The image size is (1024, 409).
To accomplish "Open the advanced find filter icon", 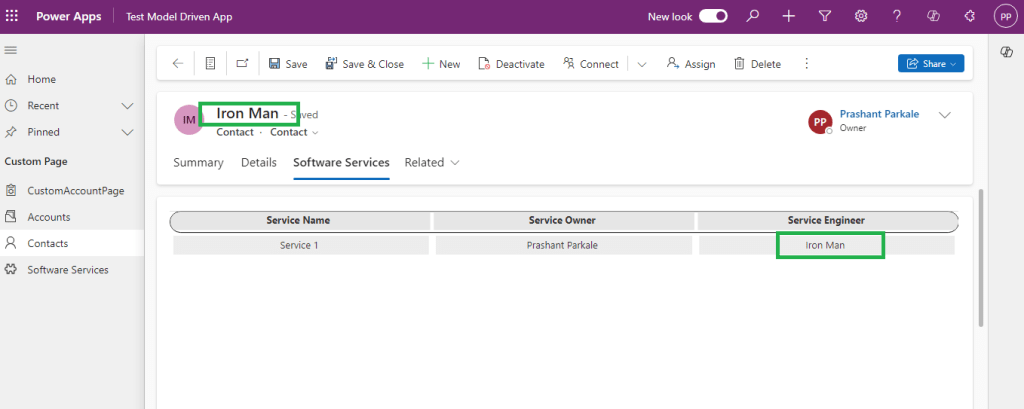I will [825, 16].
